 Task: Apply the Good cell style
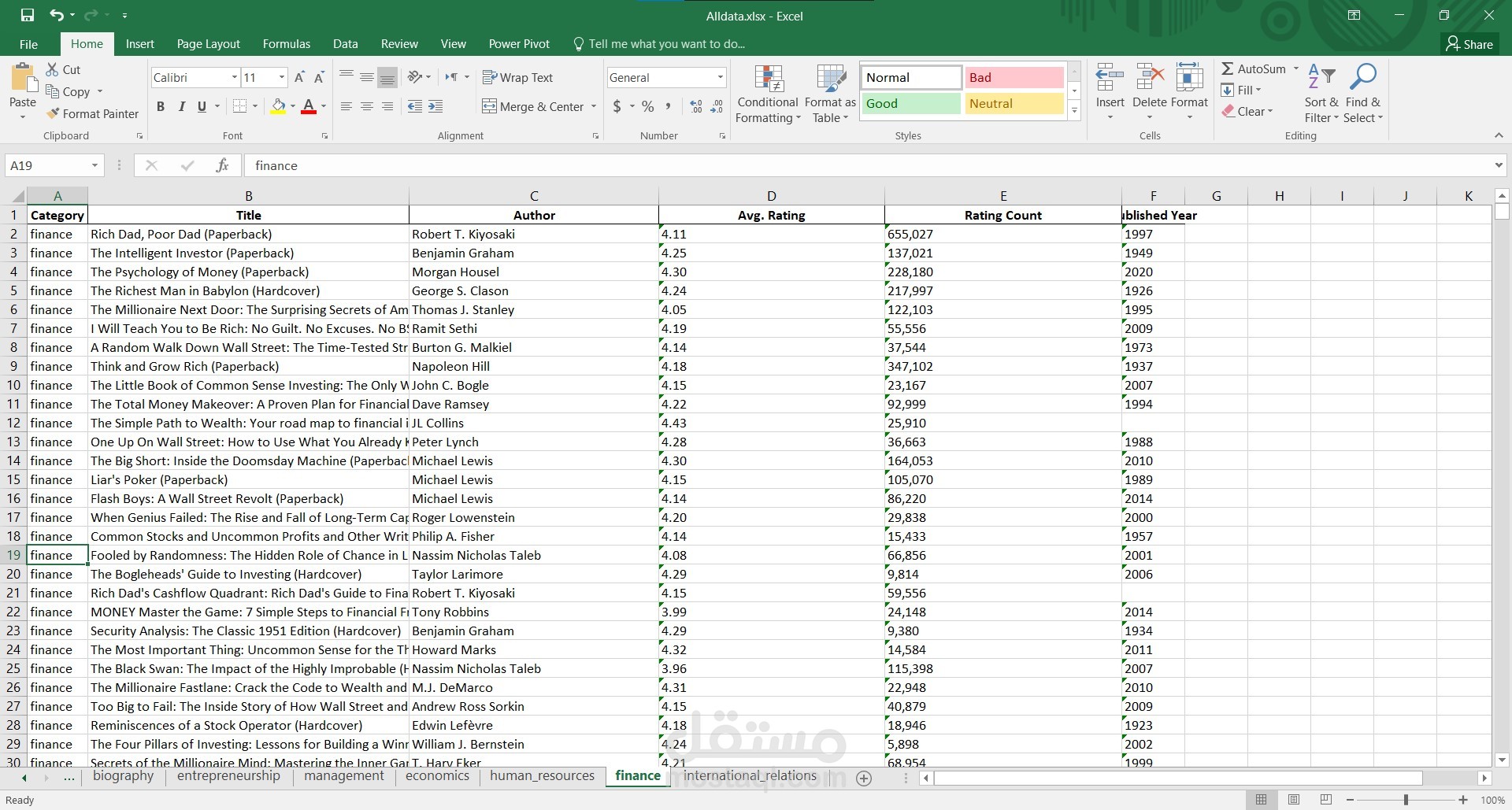coord(911,103)
